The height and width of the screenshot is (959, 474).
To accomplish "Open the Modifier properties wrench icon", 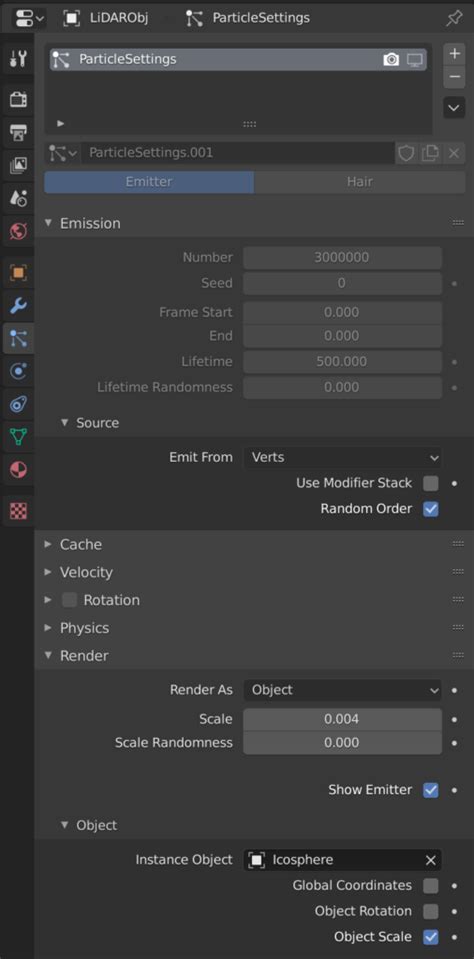I will pyautogui.click(x=18, y=305).
